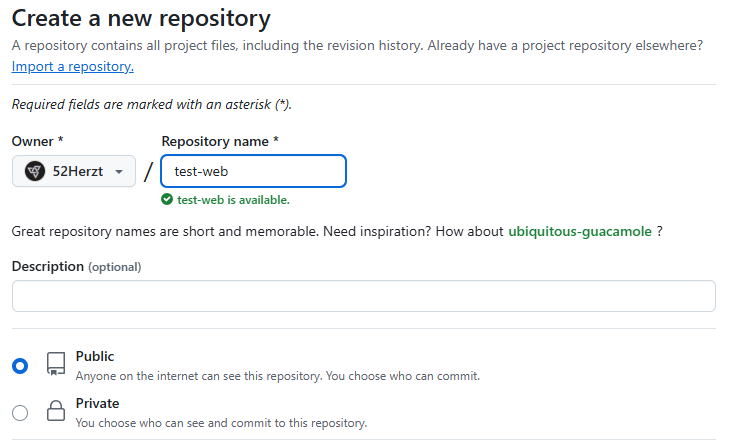Select the Public visibility radio button
The image size is (732, 442).
pos(20,366)
